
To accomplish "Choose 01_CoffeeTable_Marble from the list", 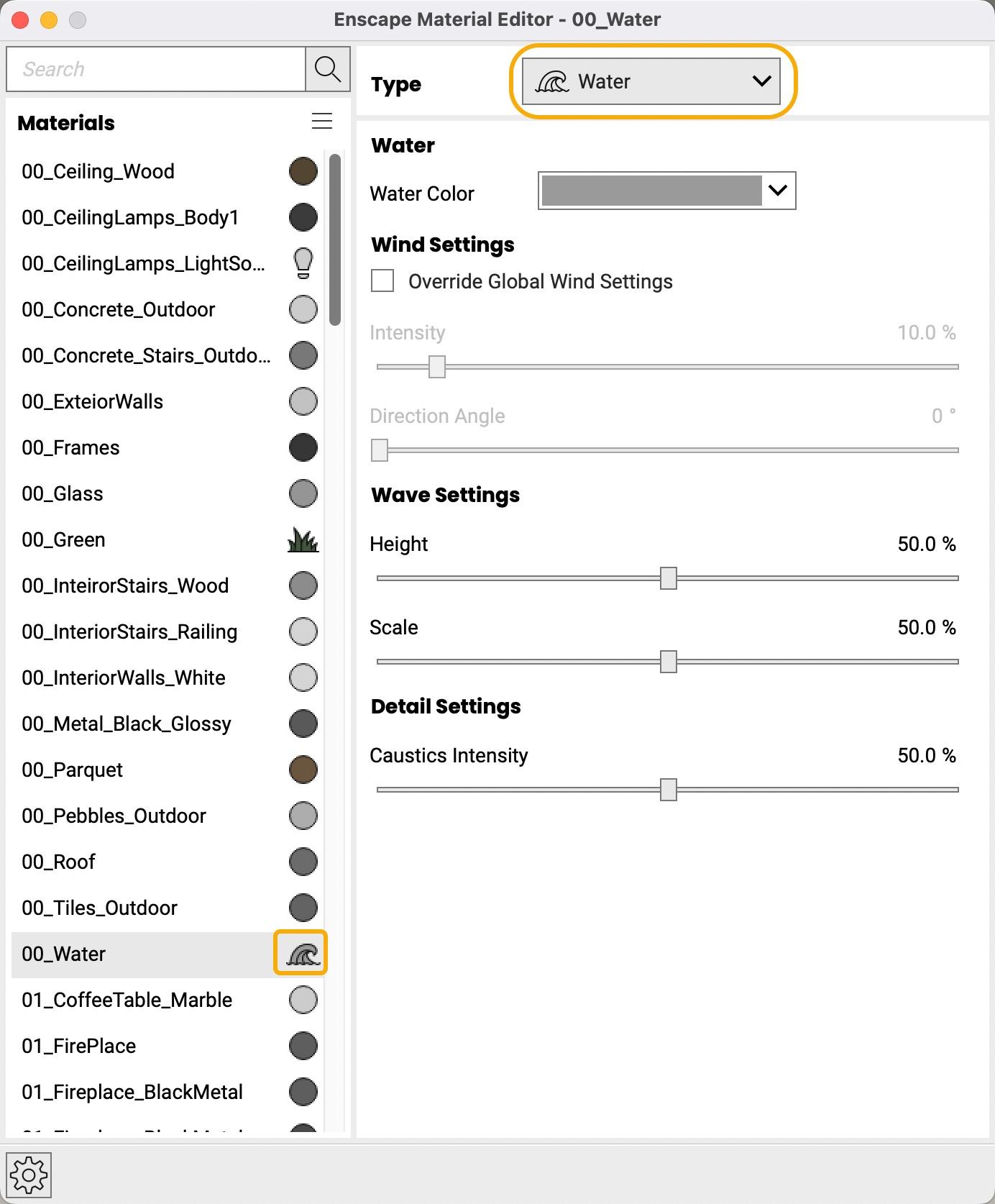I will point(127,1000).
